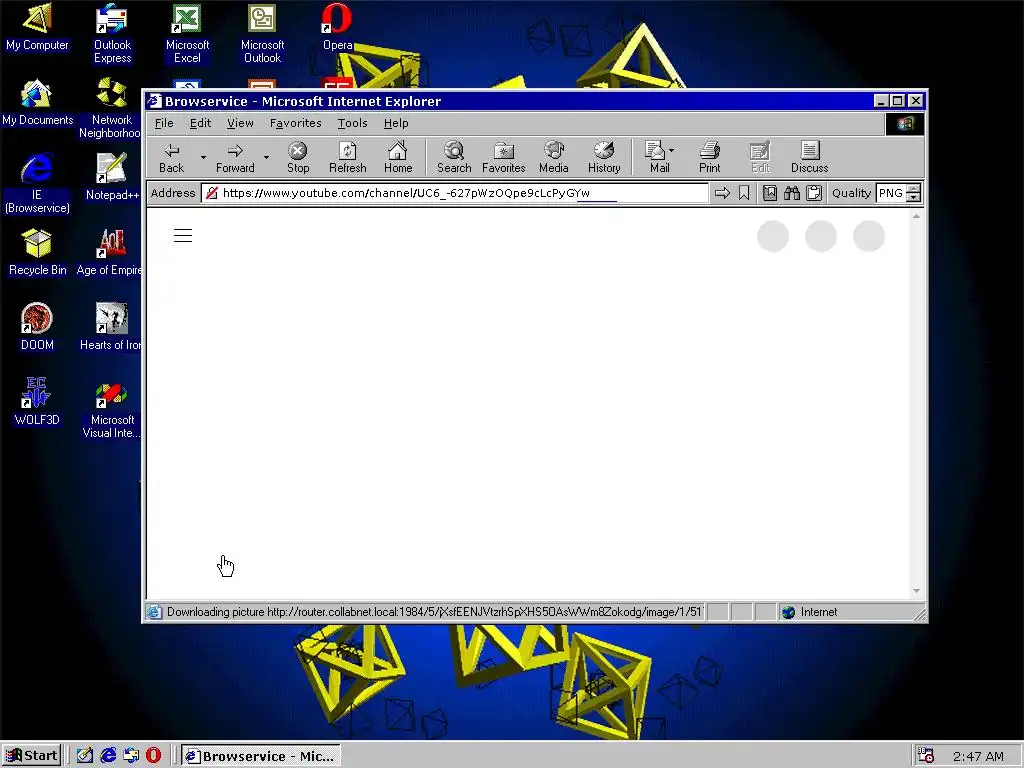Select the DOOM desktop shortcut
The height and width of the screenshot is (768, 1024).
[37, 327]
